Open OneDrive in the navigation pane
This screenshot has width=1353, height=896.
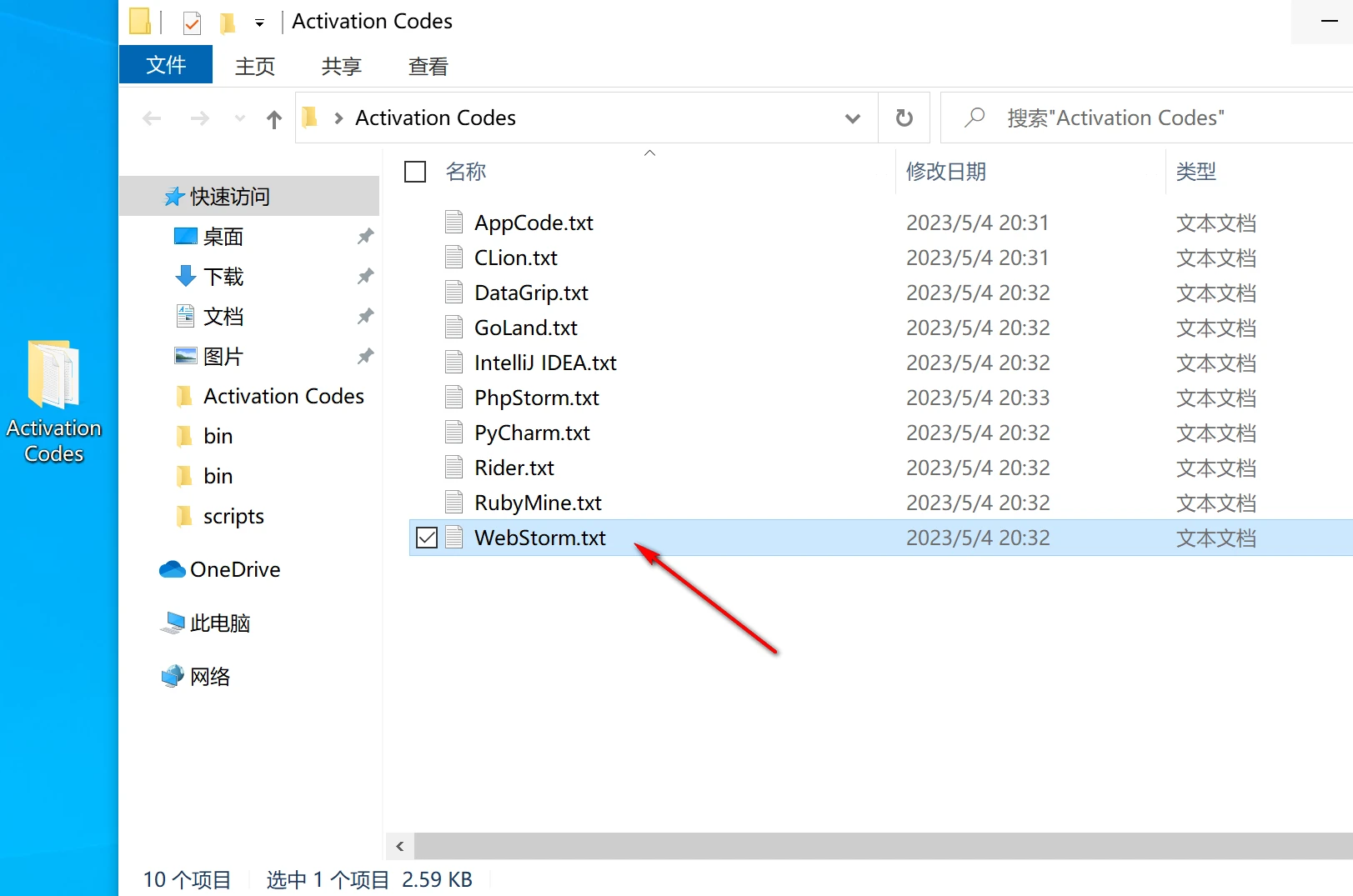[x=235, y=569]
